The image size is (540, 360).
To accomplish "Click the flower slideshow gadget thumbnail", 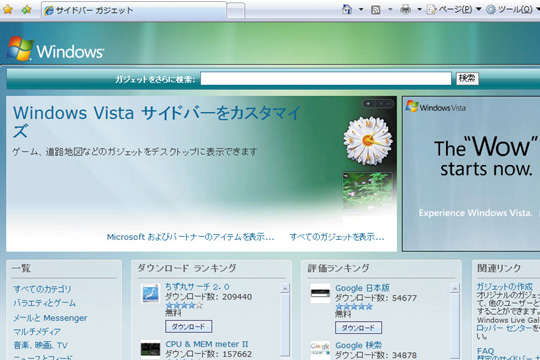I will pos(367,190).
